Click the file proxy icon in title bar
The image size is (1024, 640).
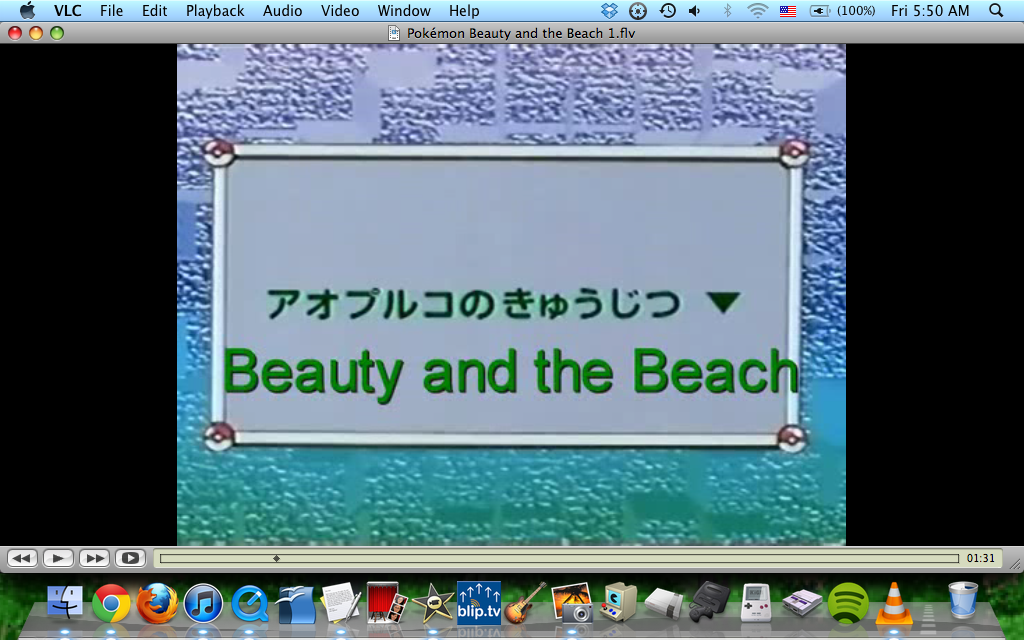[394, 33]
